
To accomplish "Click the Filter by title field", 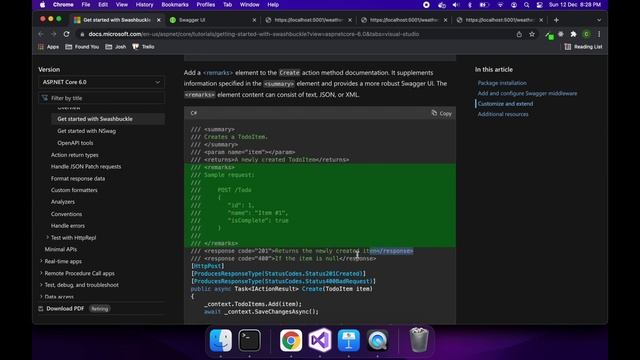I will tap(101, 98).
